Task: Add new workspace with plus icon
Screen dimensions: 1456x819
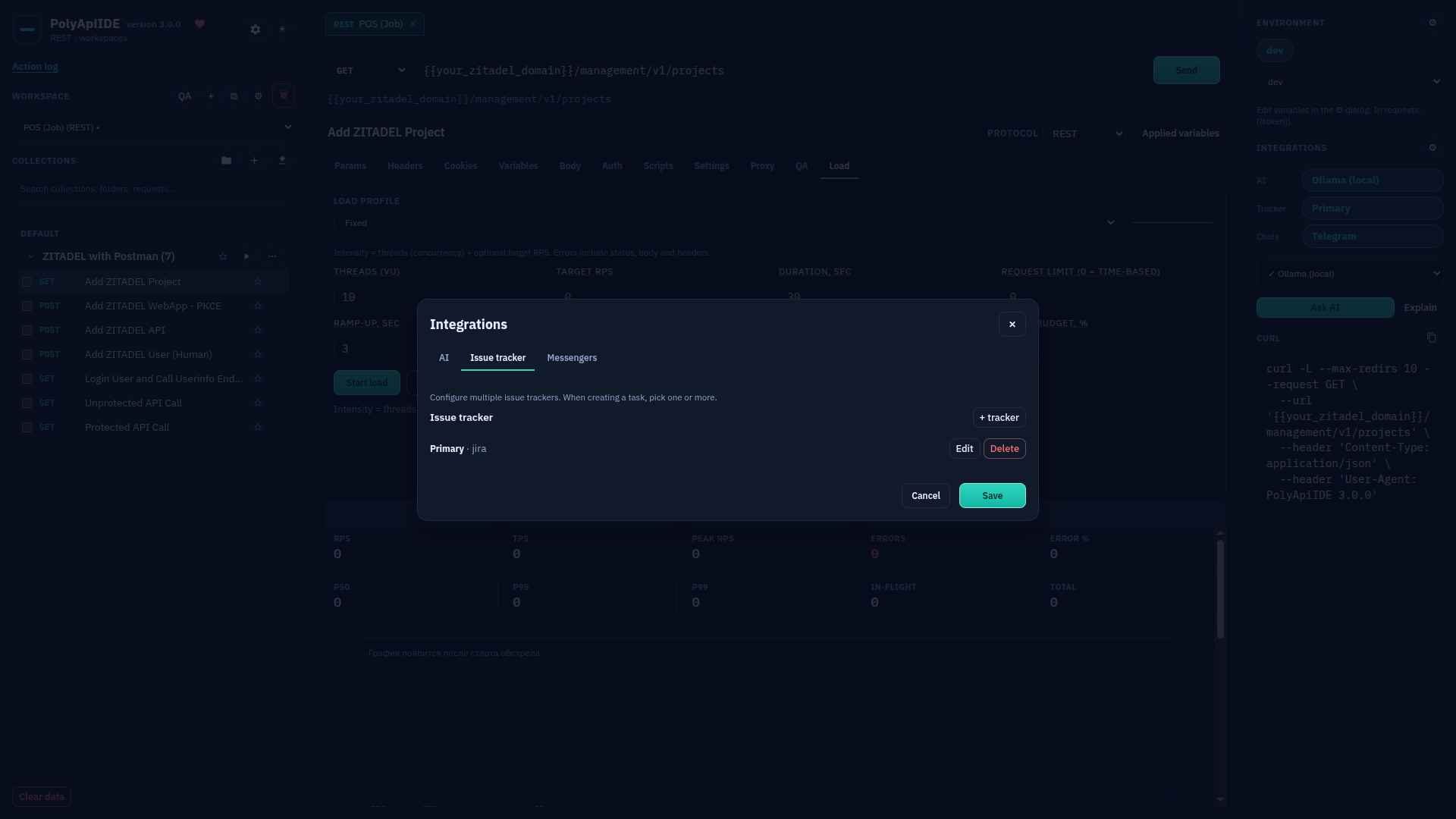Action: point(211,96)
